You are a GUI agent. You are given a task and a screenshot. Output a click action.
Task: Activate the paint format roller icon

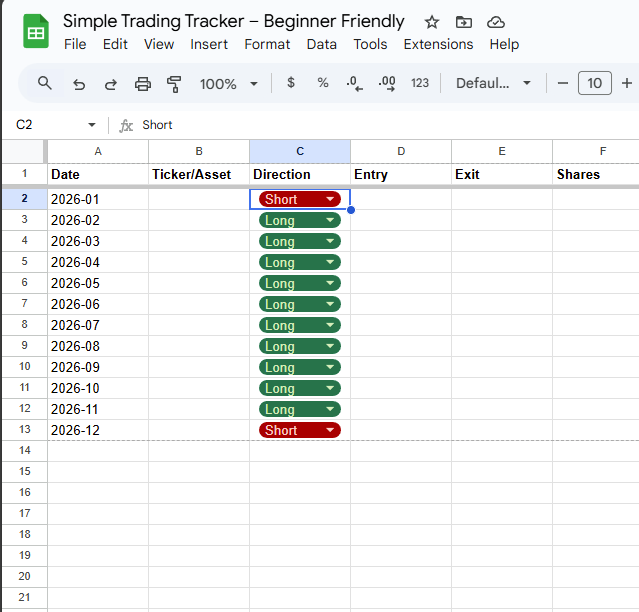point(174,84)
